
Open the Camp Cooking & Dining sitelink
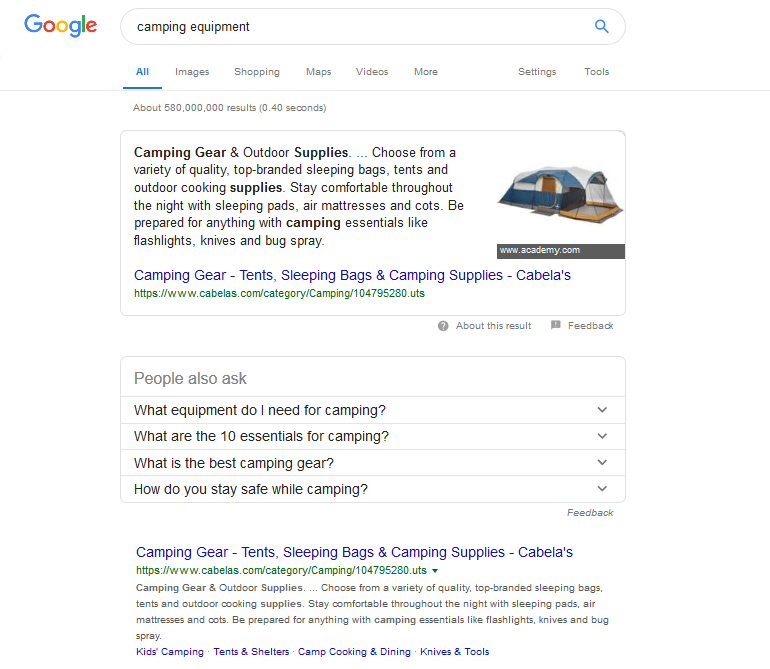[354, 652]
